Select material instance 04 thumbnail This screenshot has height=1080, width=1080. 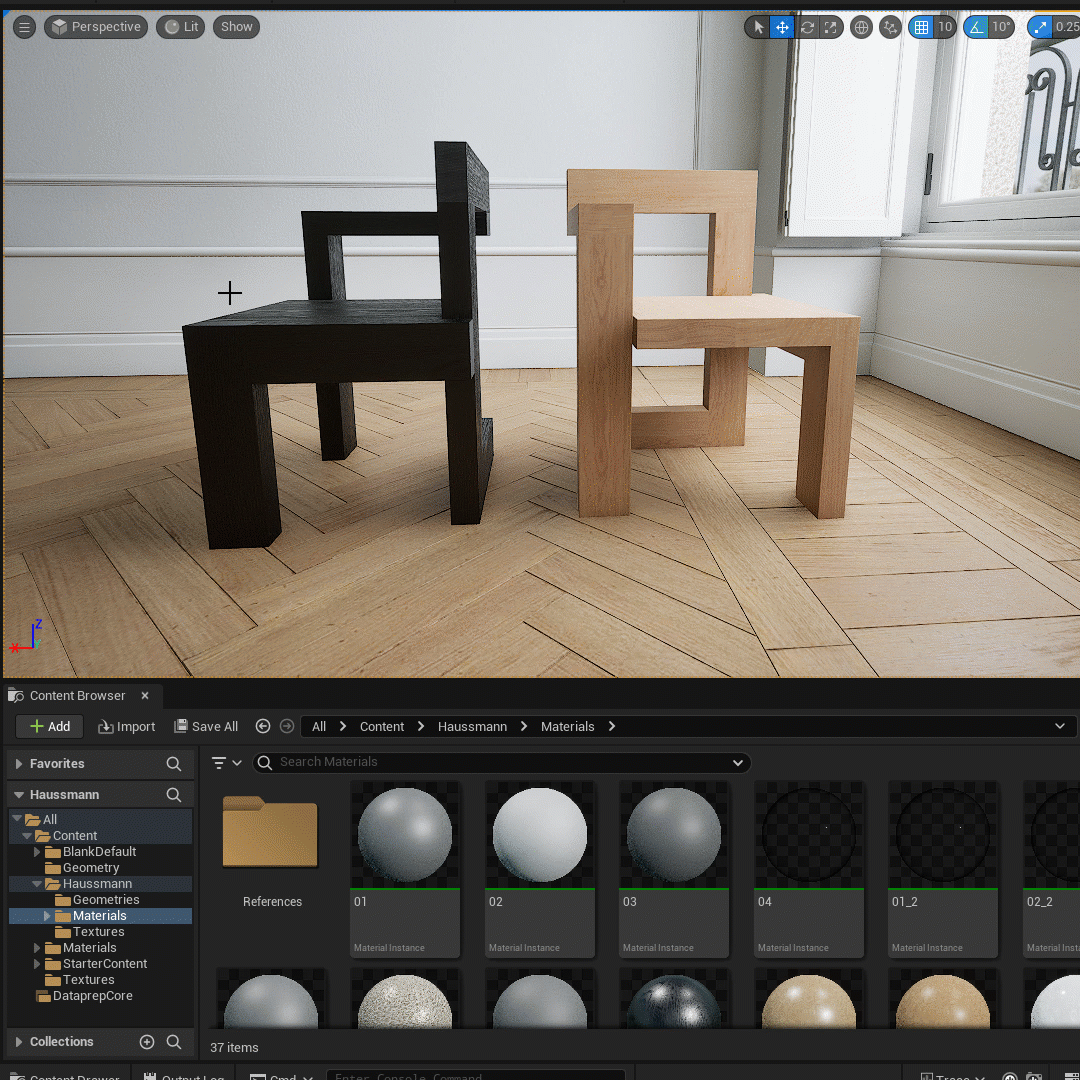point(809,835)
